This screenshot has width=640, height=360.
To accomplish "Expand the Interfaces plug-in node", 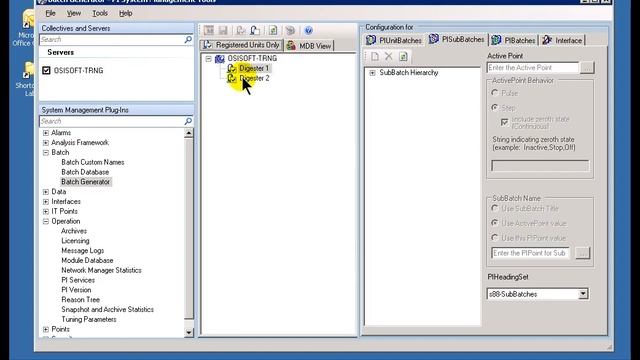I will (46, 201).
